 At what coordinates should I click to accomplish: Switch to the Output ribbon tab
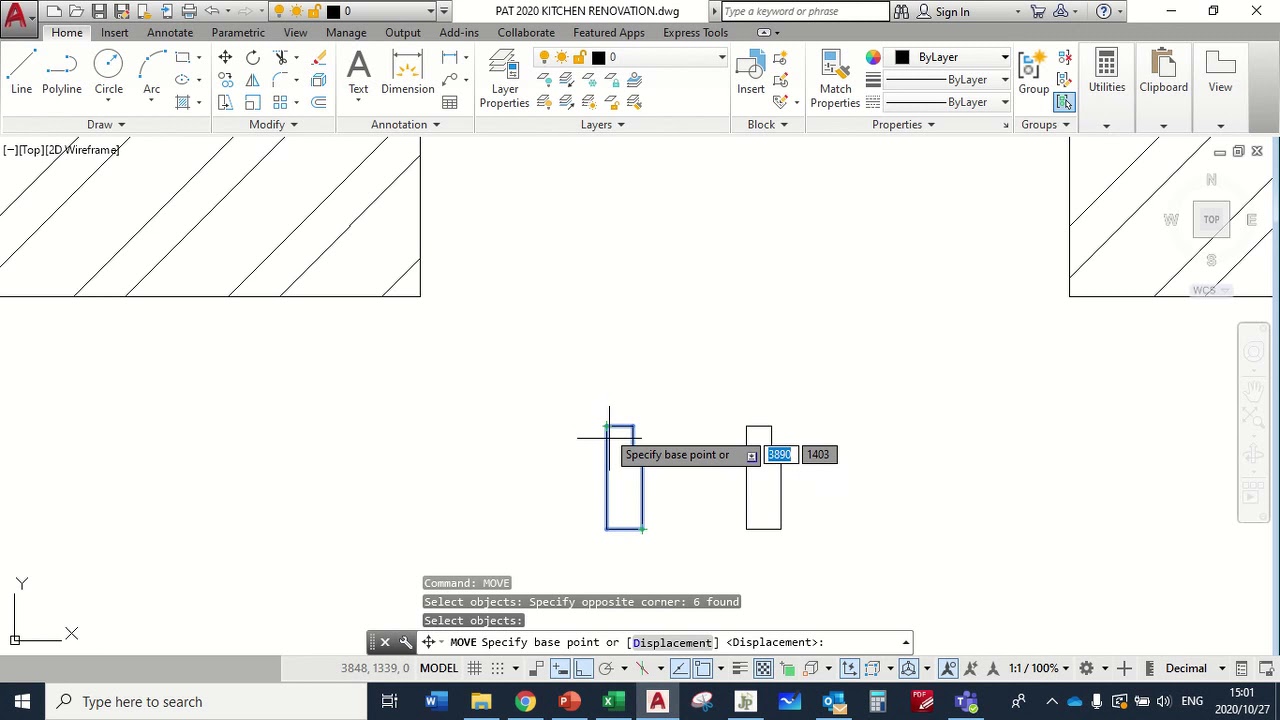[403, 32]
